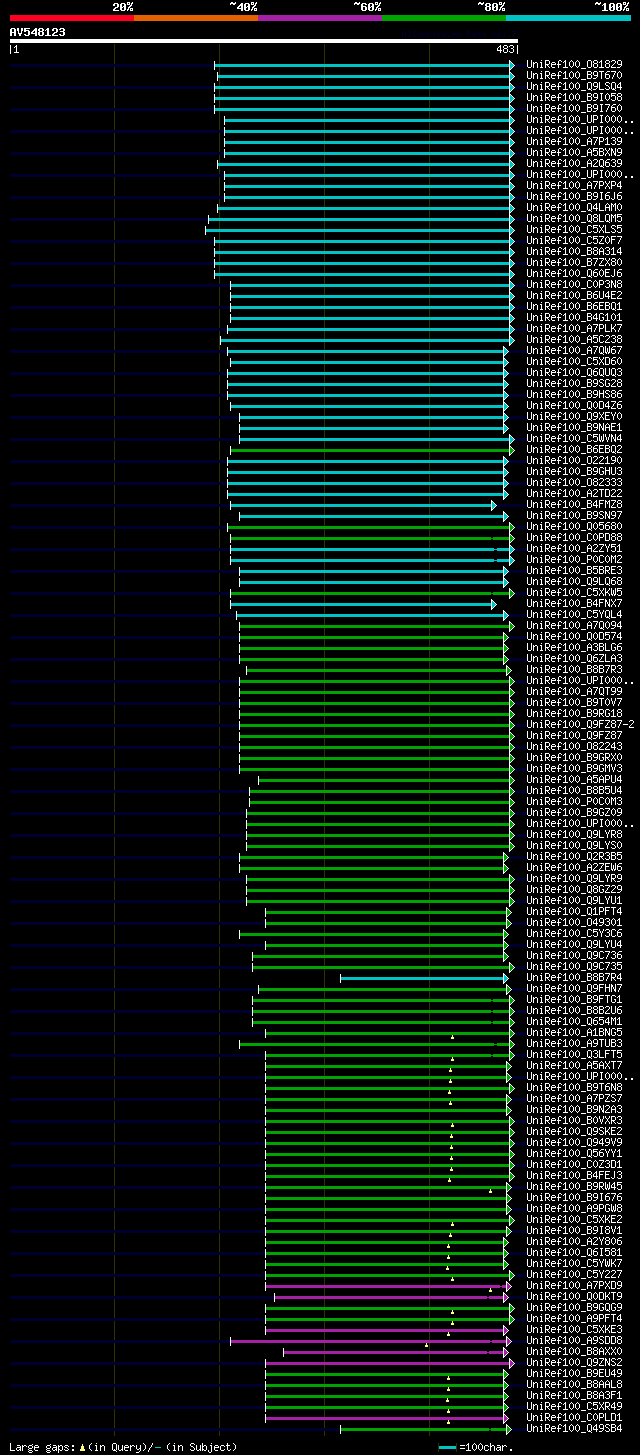Click purple alignment bar of UniRef100_B8AXX0
This screenshot has width=640, height=1455.
[394, 1352]
